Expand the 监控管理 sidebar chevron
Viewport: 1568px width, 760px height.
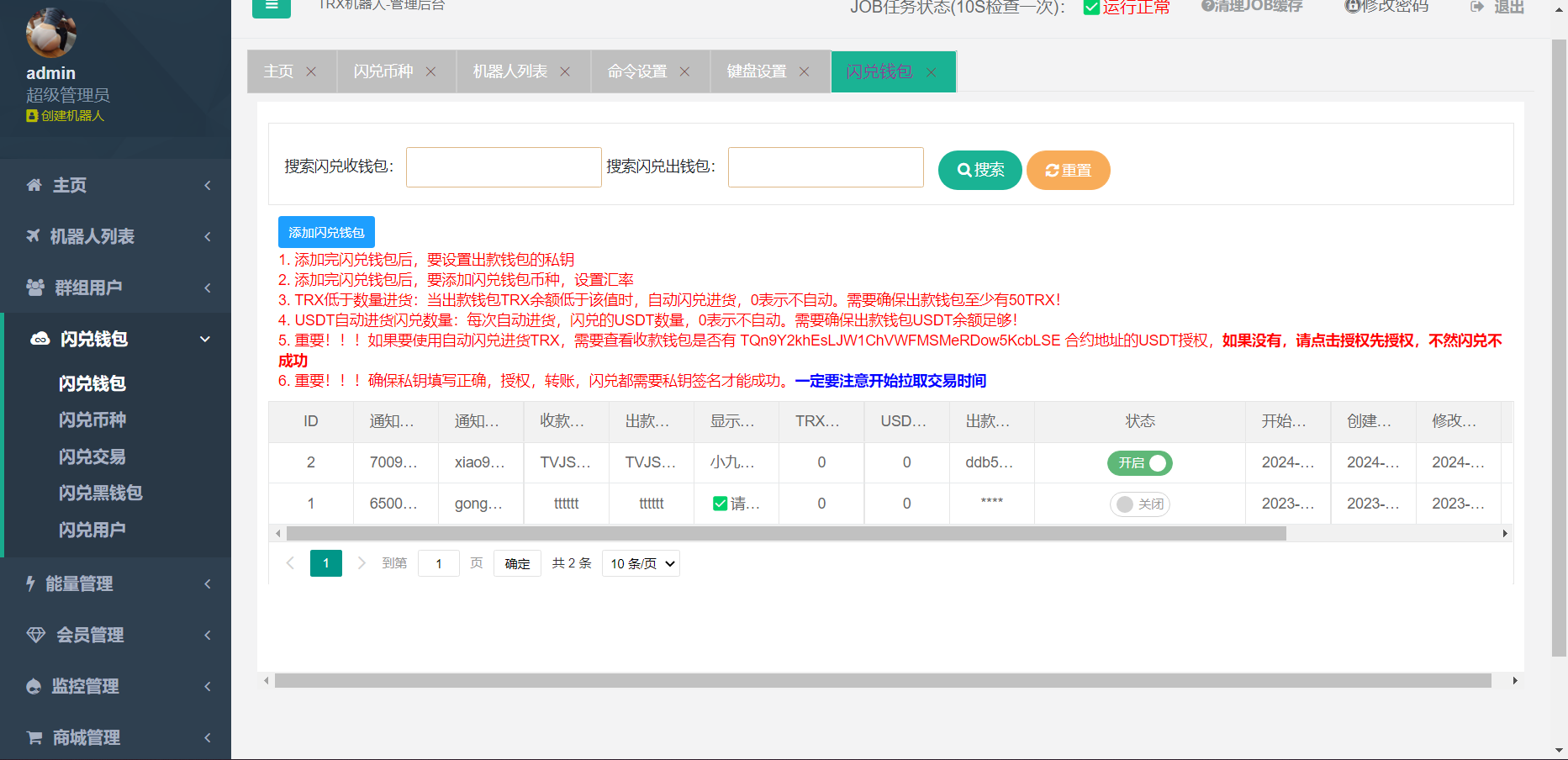pos(208,686)
